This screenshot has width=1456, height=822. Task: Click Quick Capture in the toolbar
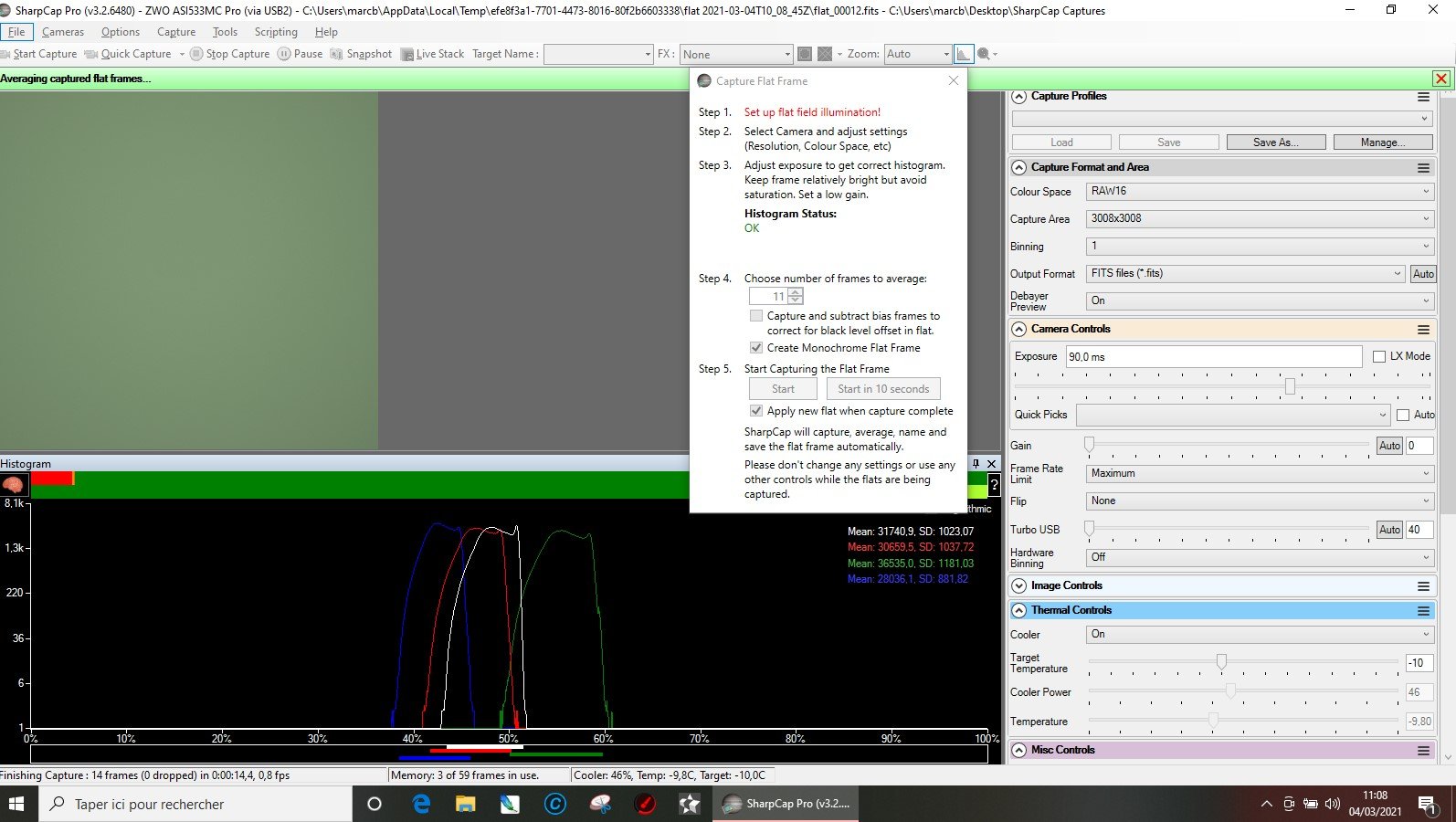[x=129, y=54]
